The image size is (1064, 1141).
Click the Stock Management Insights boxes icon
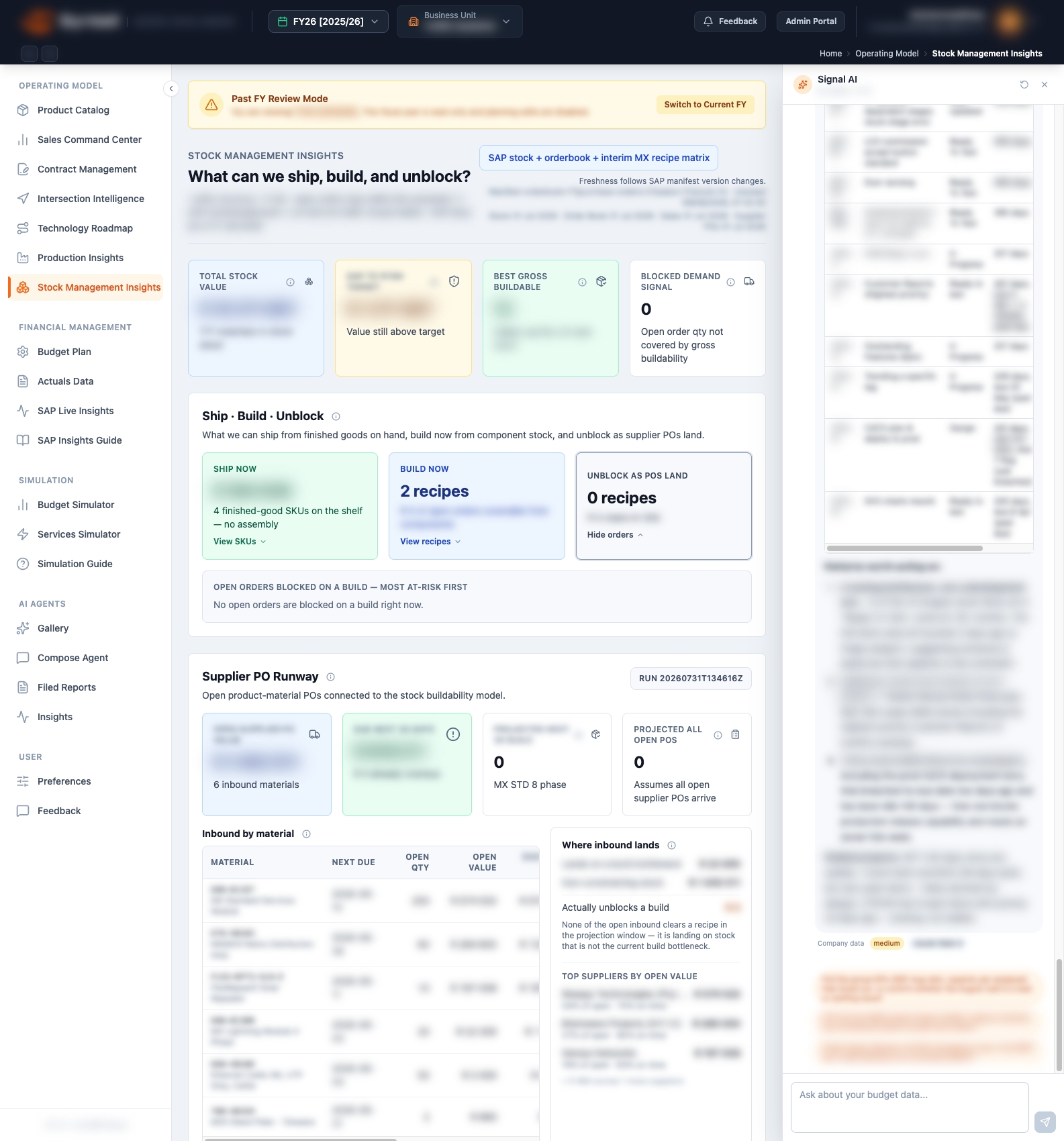point(23,287)
